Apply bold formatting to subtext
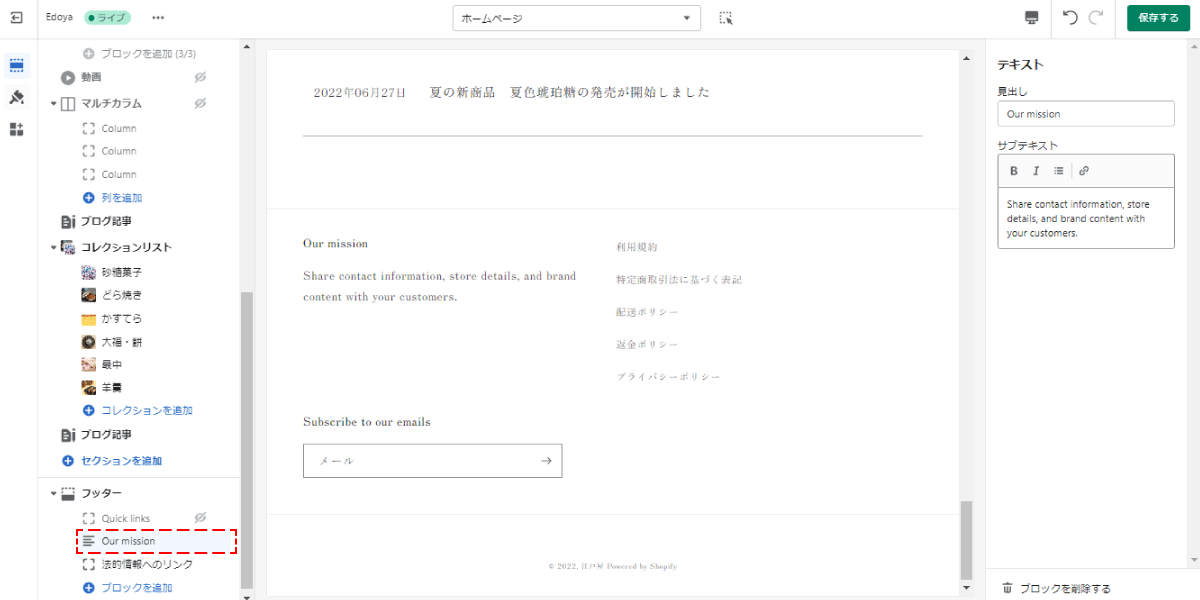Viewport: 1200px width, 600px height. tap(1014, 171)
